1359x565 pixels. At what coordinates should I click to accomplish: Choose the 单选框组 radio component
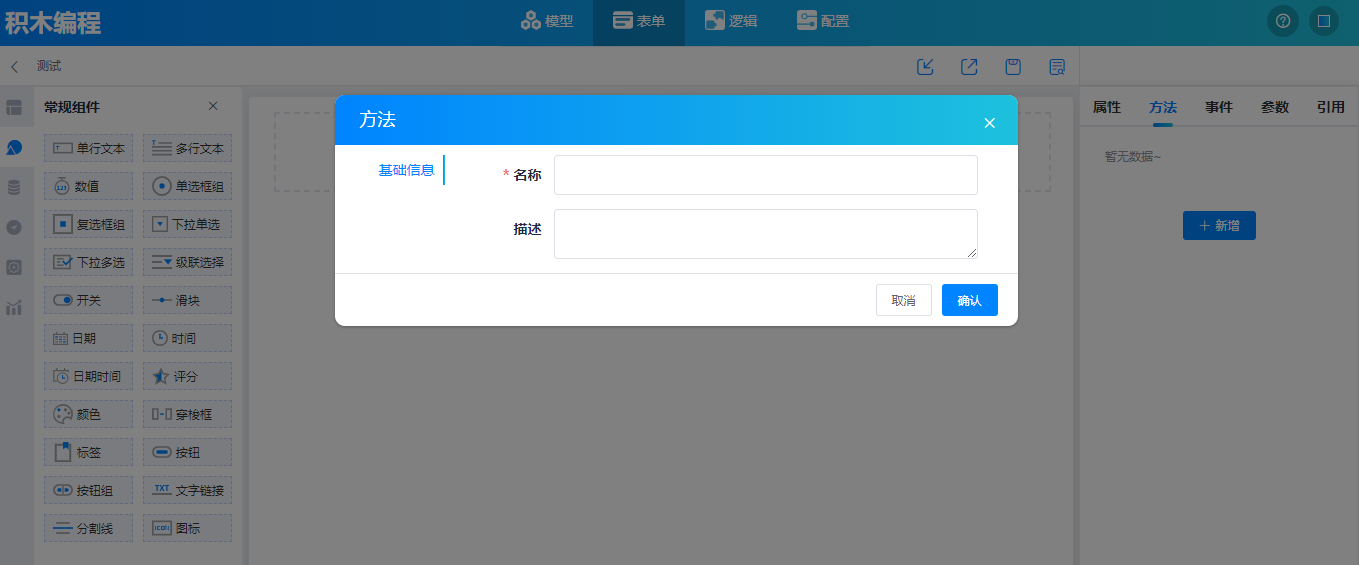coord(187,186)
